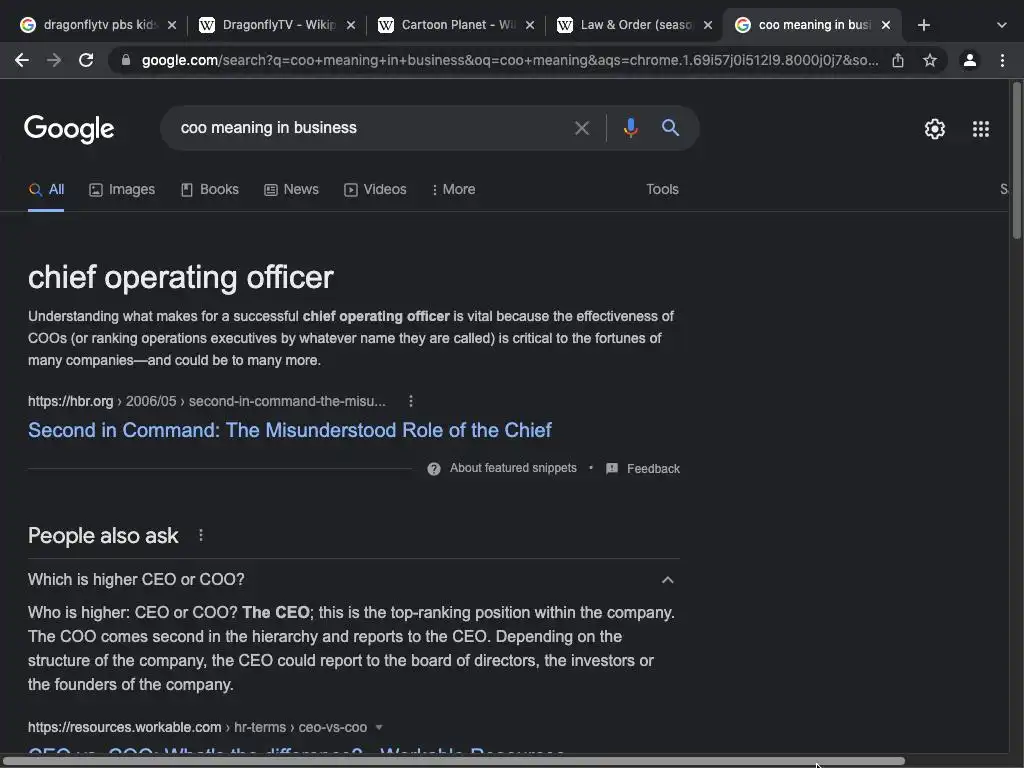The image size is (1024, 768).
Task: Open the Google apps grid
Action: point(980,129)
